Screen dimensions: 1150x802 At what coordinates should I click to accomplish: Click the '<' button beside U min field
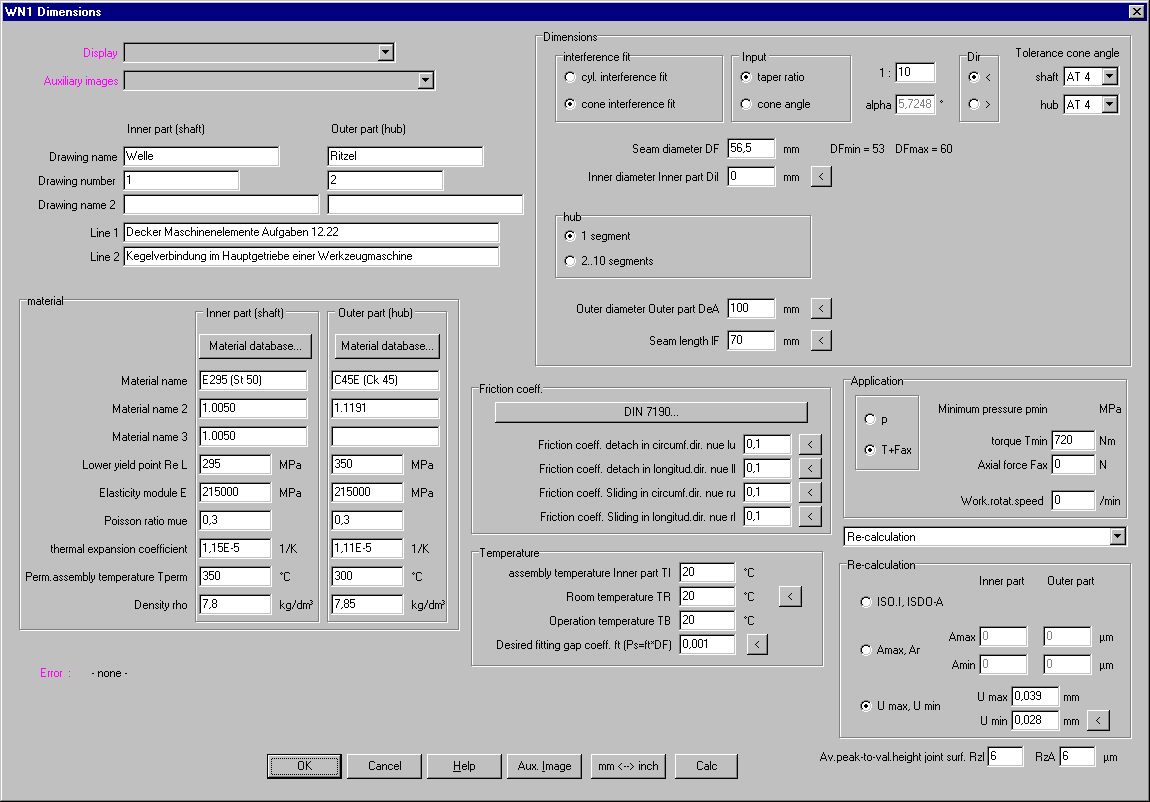(1097, 720)
